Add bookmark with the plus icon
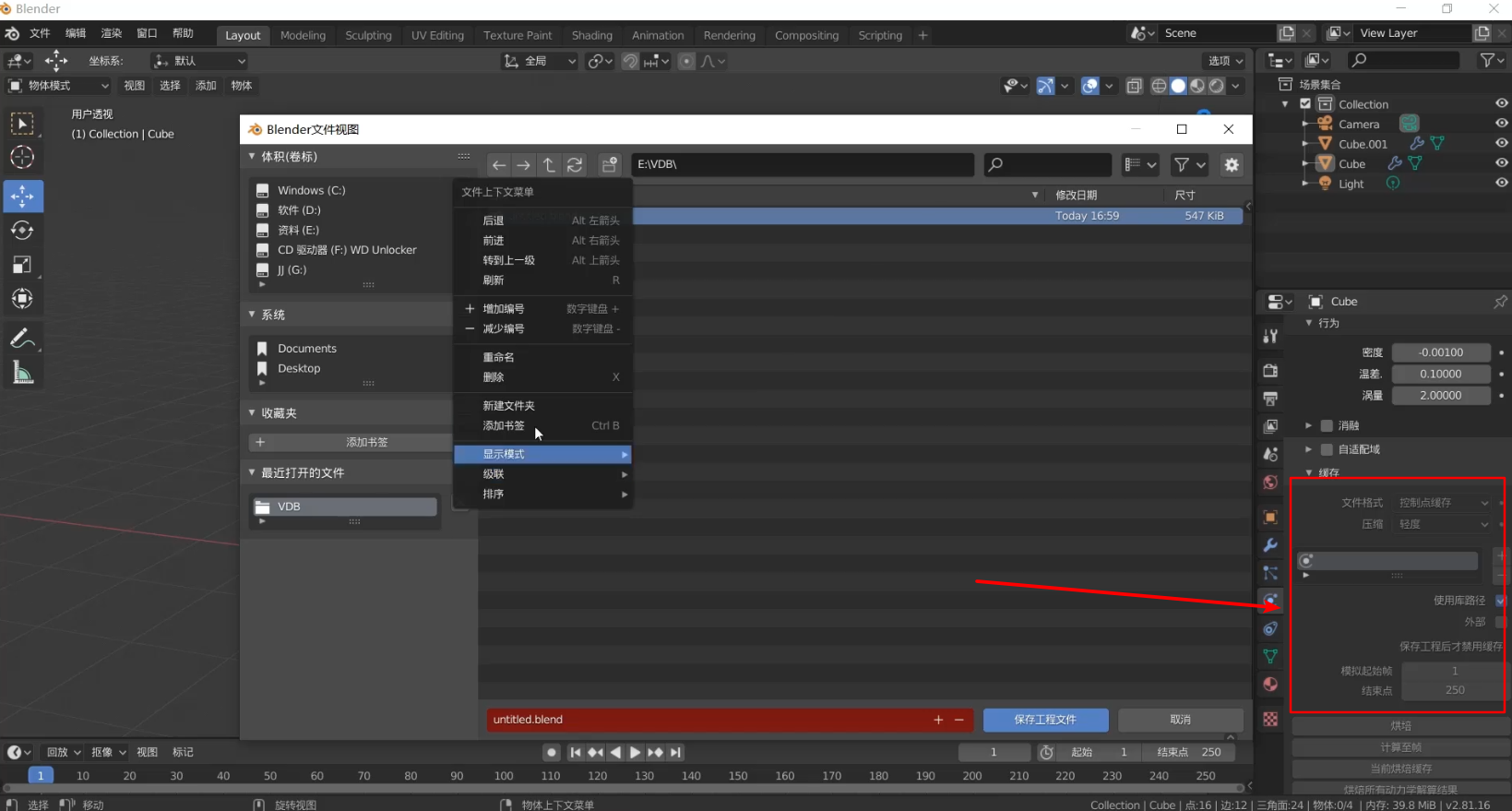Viewport: 1512px width, 811px height. [260, 443]
